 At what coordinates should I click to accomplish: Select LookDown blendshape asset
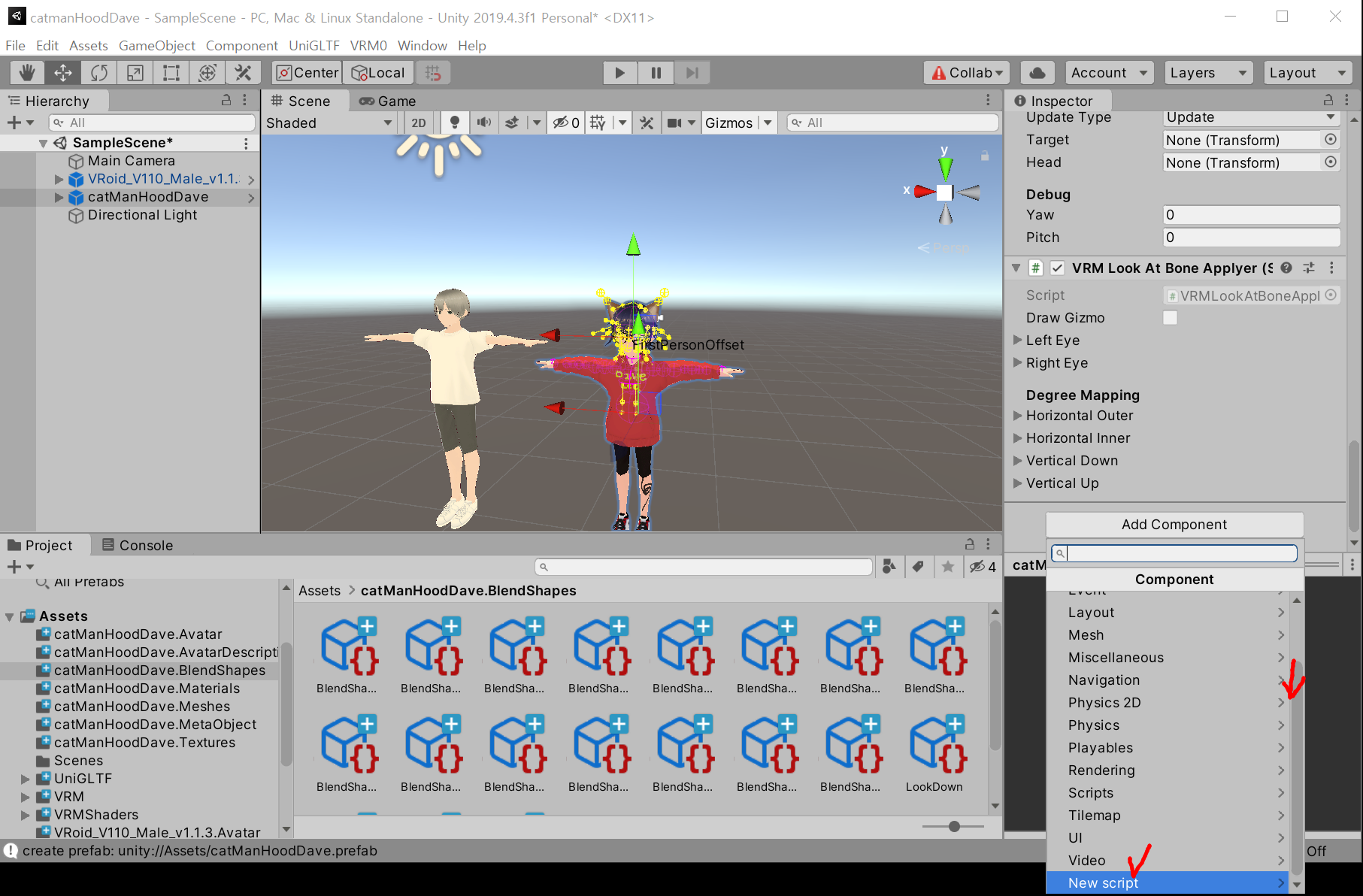[x=934, y=752]
